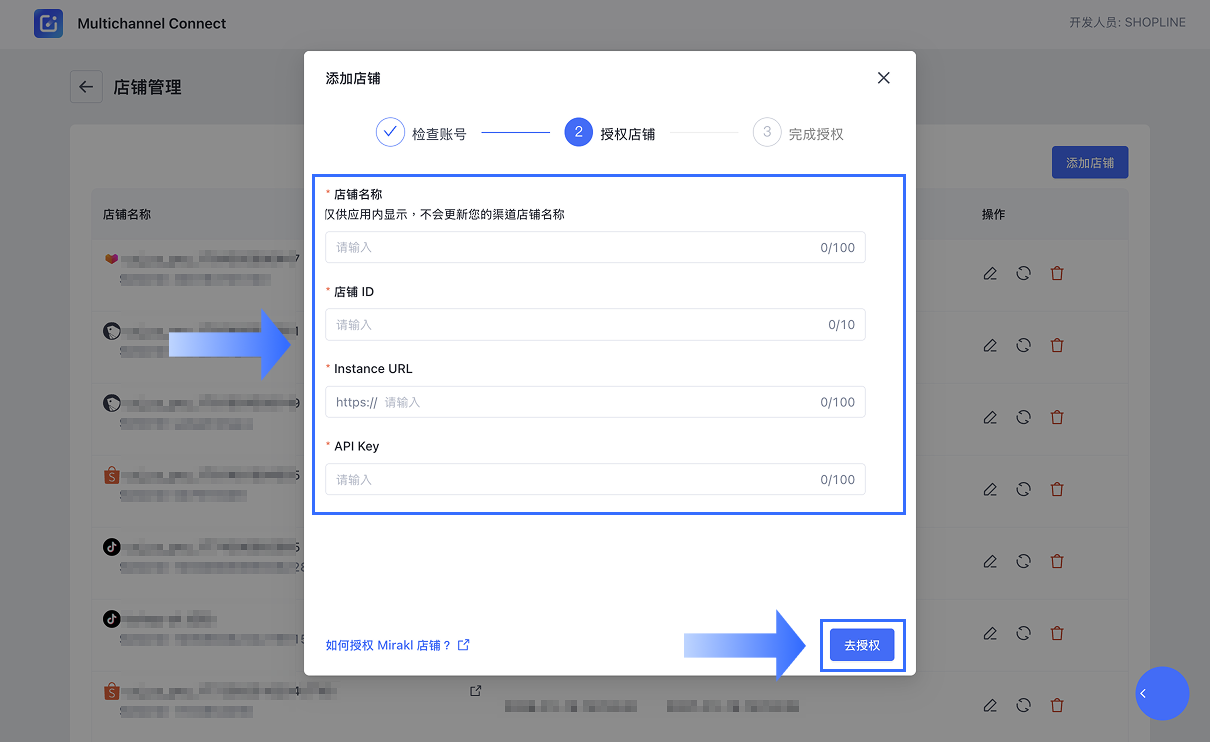The height and width of the screenshot is (742, 1210).
Task: Click the Multichannel Connect app logo
Action: pyautogui.click(x=49, y=23)
